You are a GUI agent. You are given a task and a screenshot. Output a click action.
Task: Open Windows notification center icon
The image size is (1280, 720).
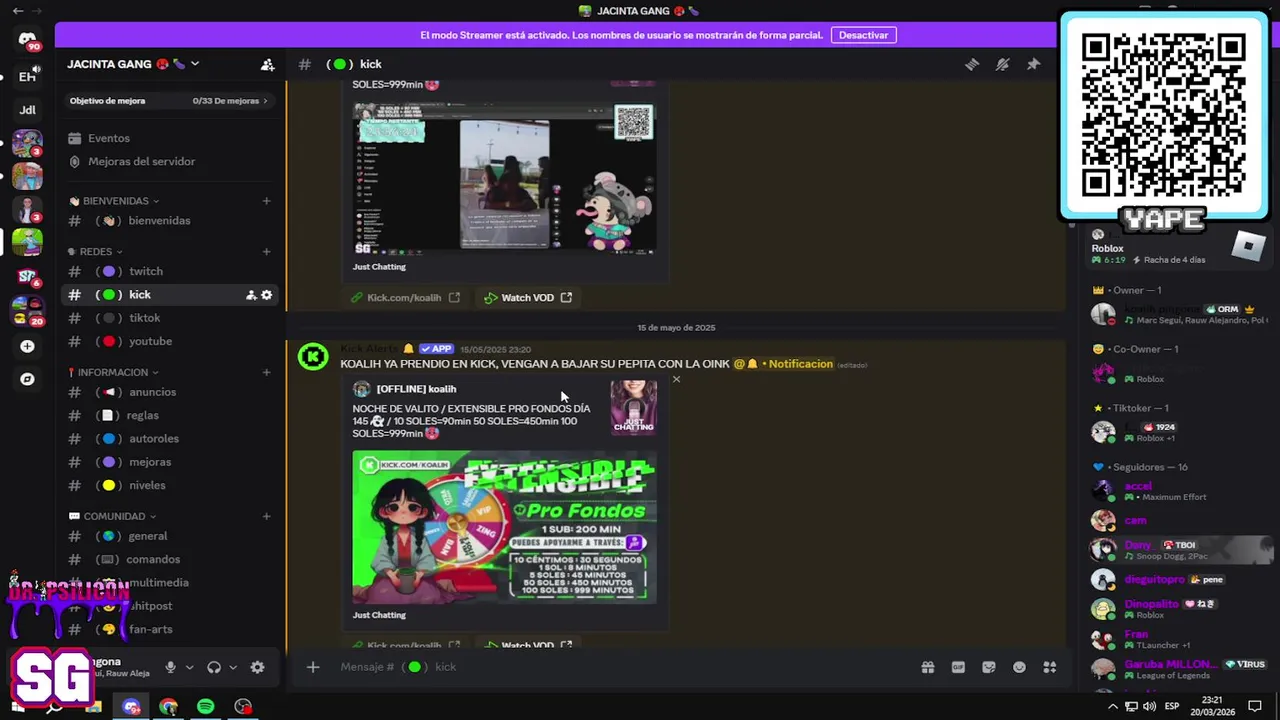pos(1254,706)
